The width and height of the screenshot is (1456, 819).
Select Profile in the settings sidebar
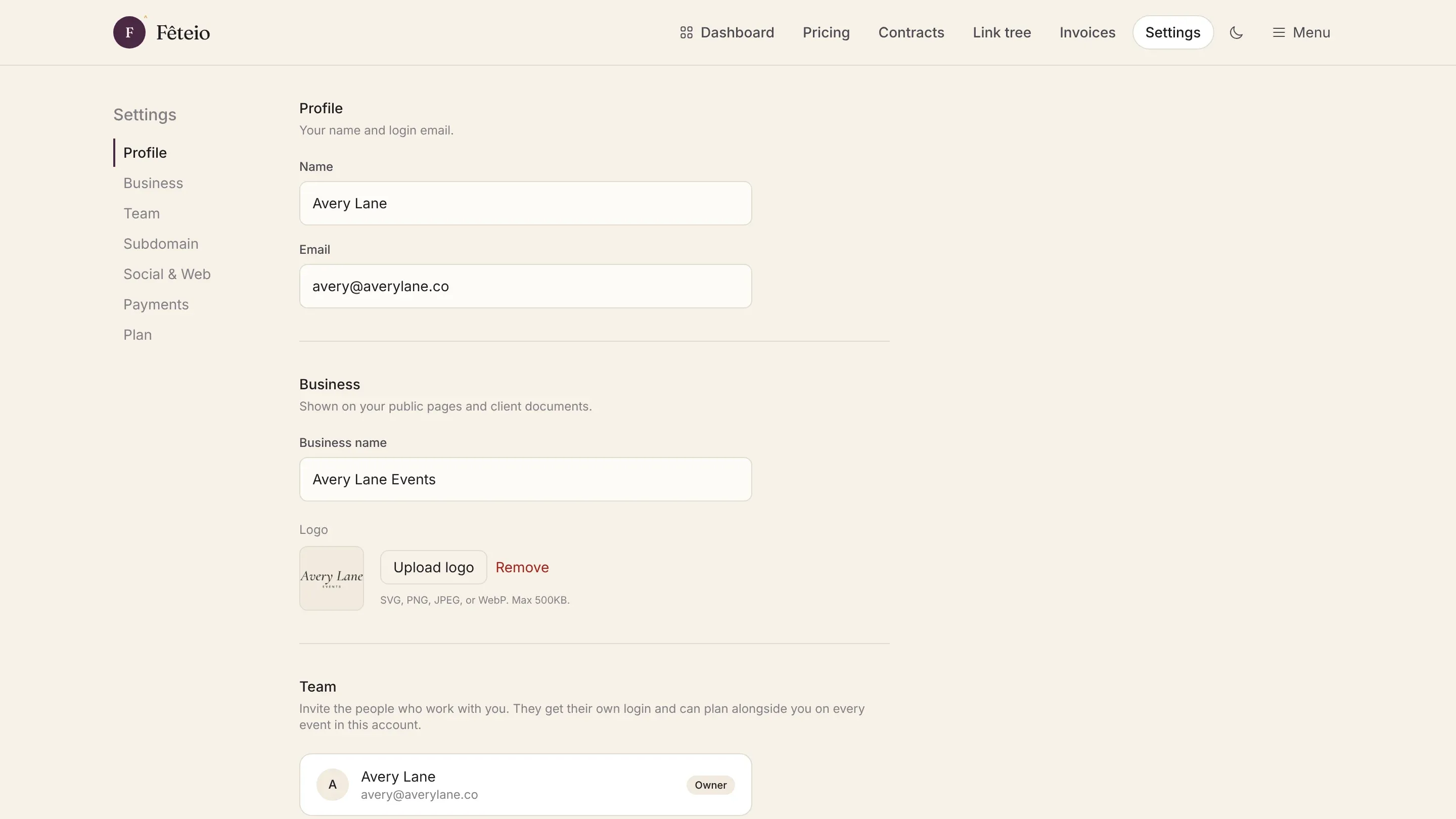coord(145,153)
